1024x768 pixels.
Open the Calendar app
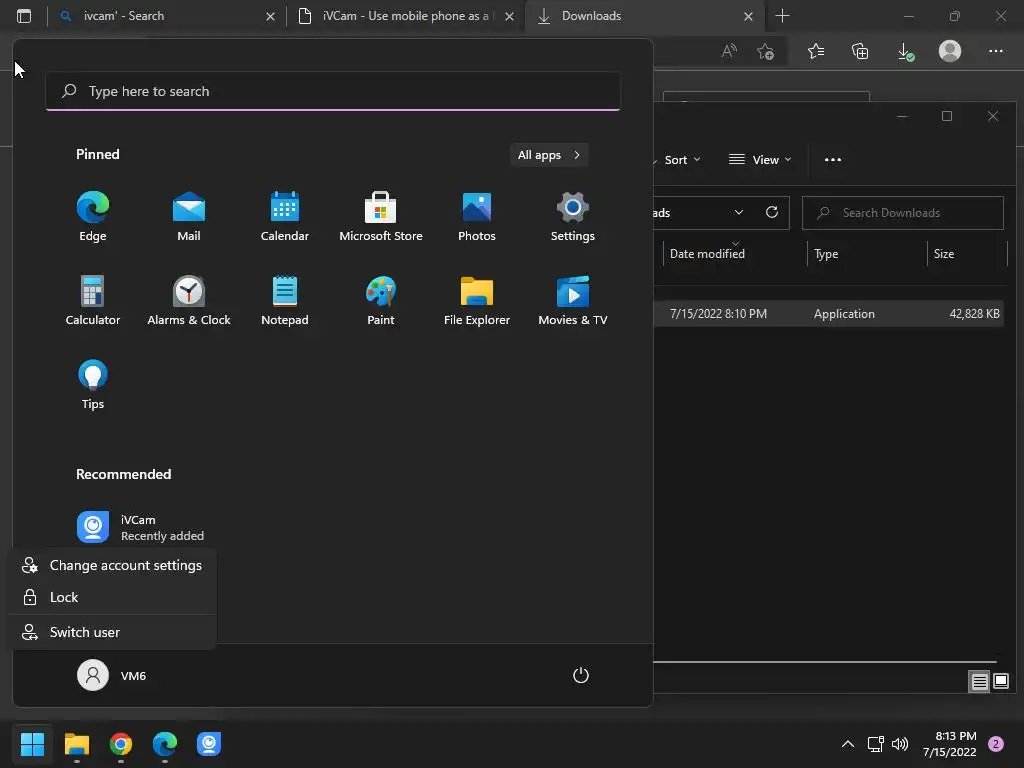pos(285,217)
